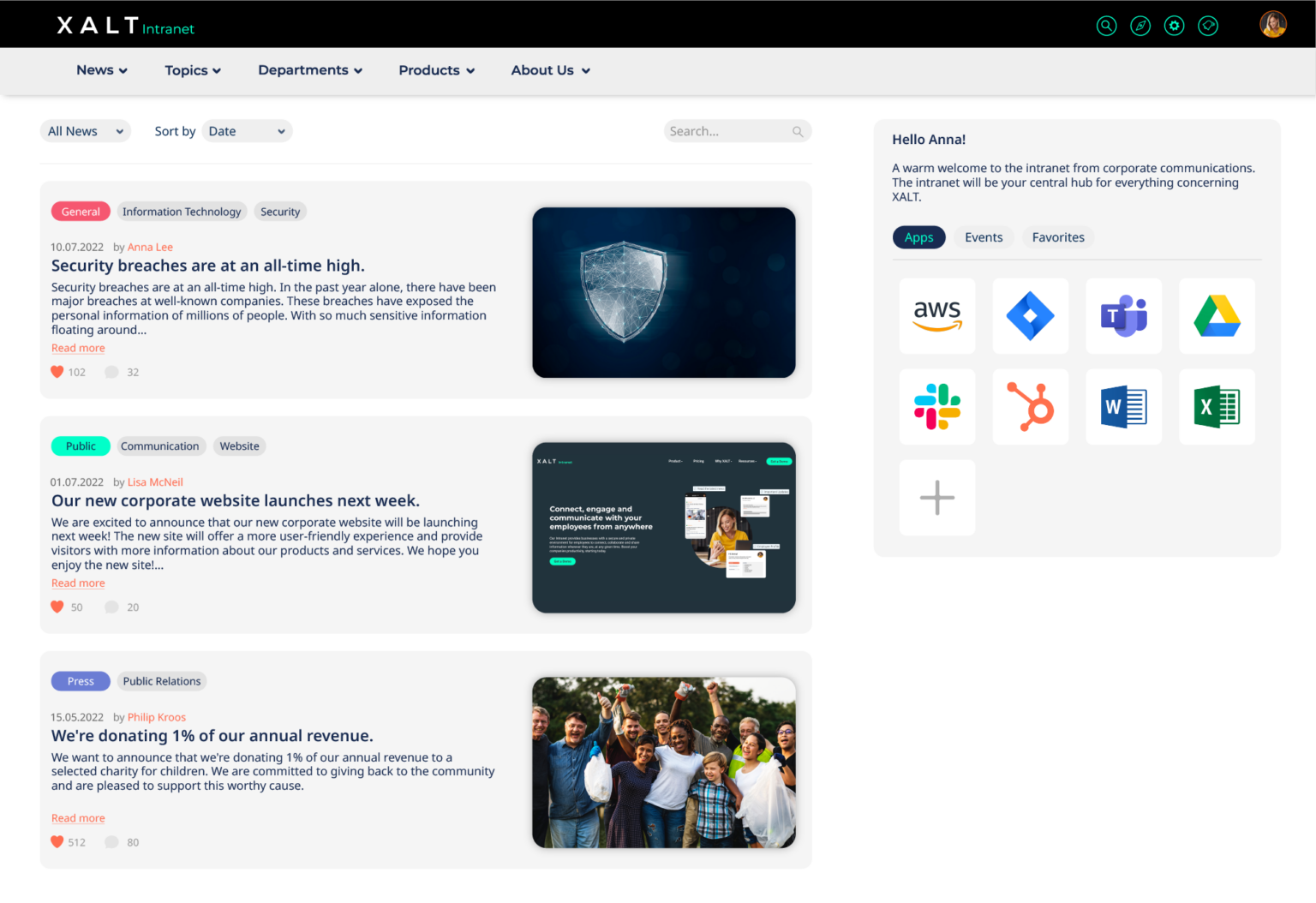1316x903 pixels.
Task: Open HubSpot from the apps panel
Action: tap(1030, 406)
